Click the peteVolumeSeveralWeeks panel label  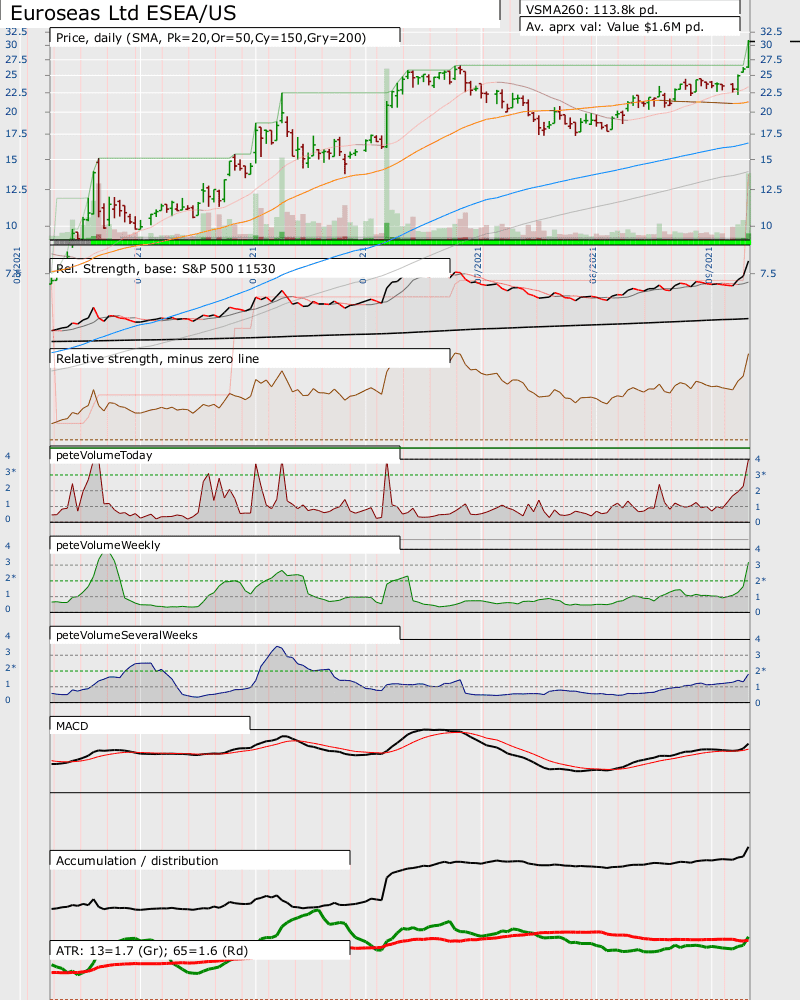[126, 635]
